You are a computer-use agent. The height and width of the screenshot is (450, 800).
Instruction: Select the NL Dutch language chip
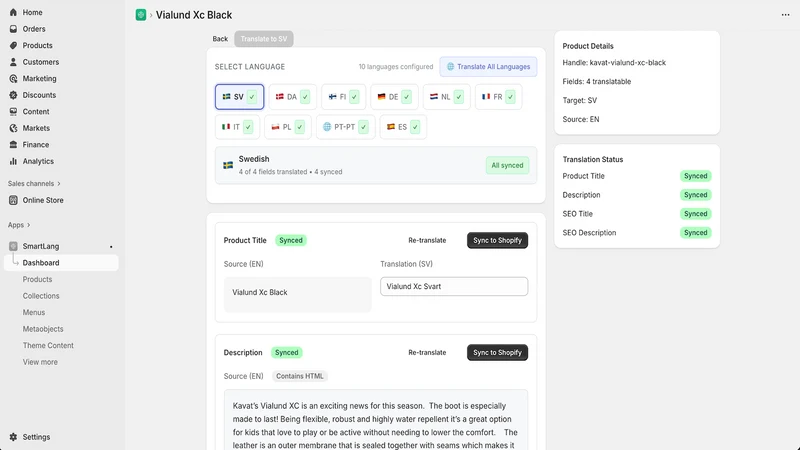click(x=446, y=97)
